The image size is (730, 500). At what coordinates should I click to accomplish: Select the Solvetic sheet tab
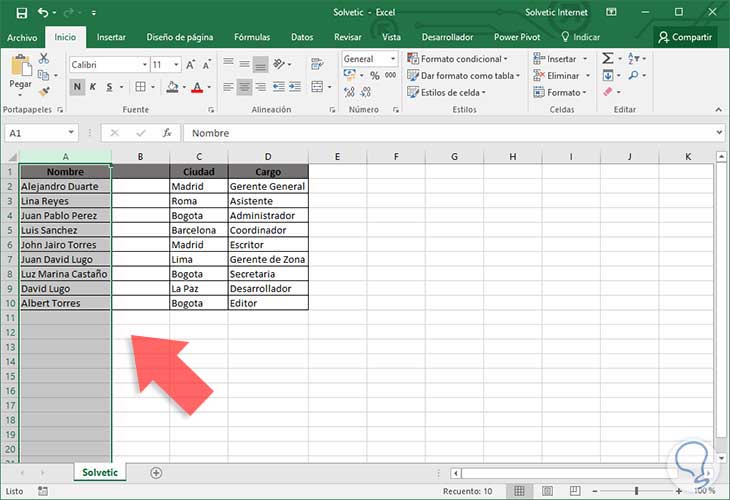(x=100, y=472)
